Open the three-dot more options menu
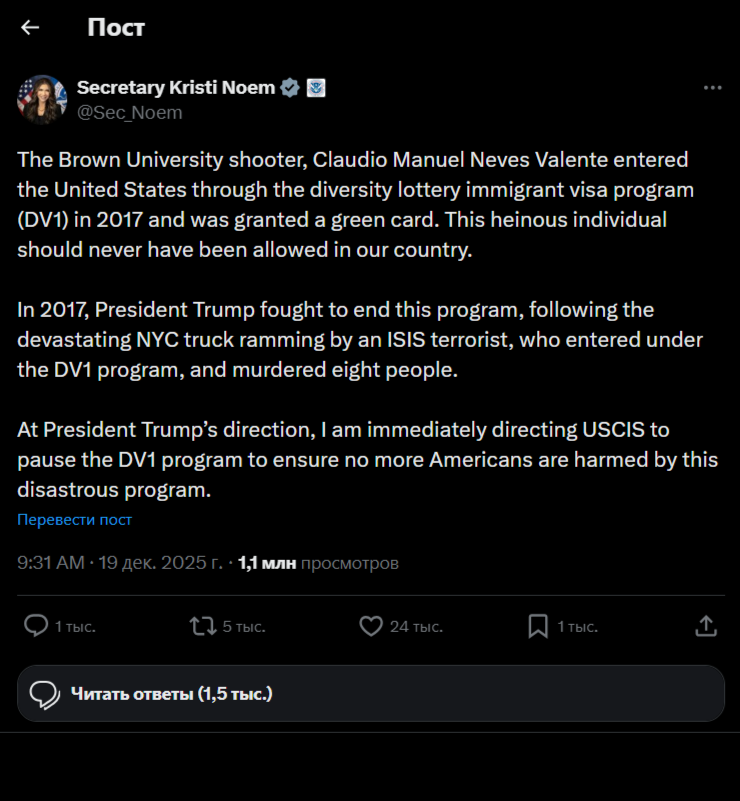The width and height of the screenshot is (740, 801). pyautogui.click(x=712, y=88)
